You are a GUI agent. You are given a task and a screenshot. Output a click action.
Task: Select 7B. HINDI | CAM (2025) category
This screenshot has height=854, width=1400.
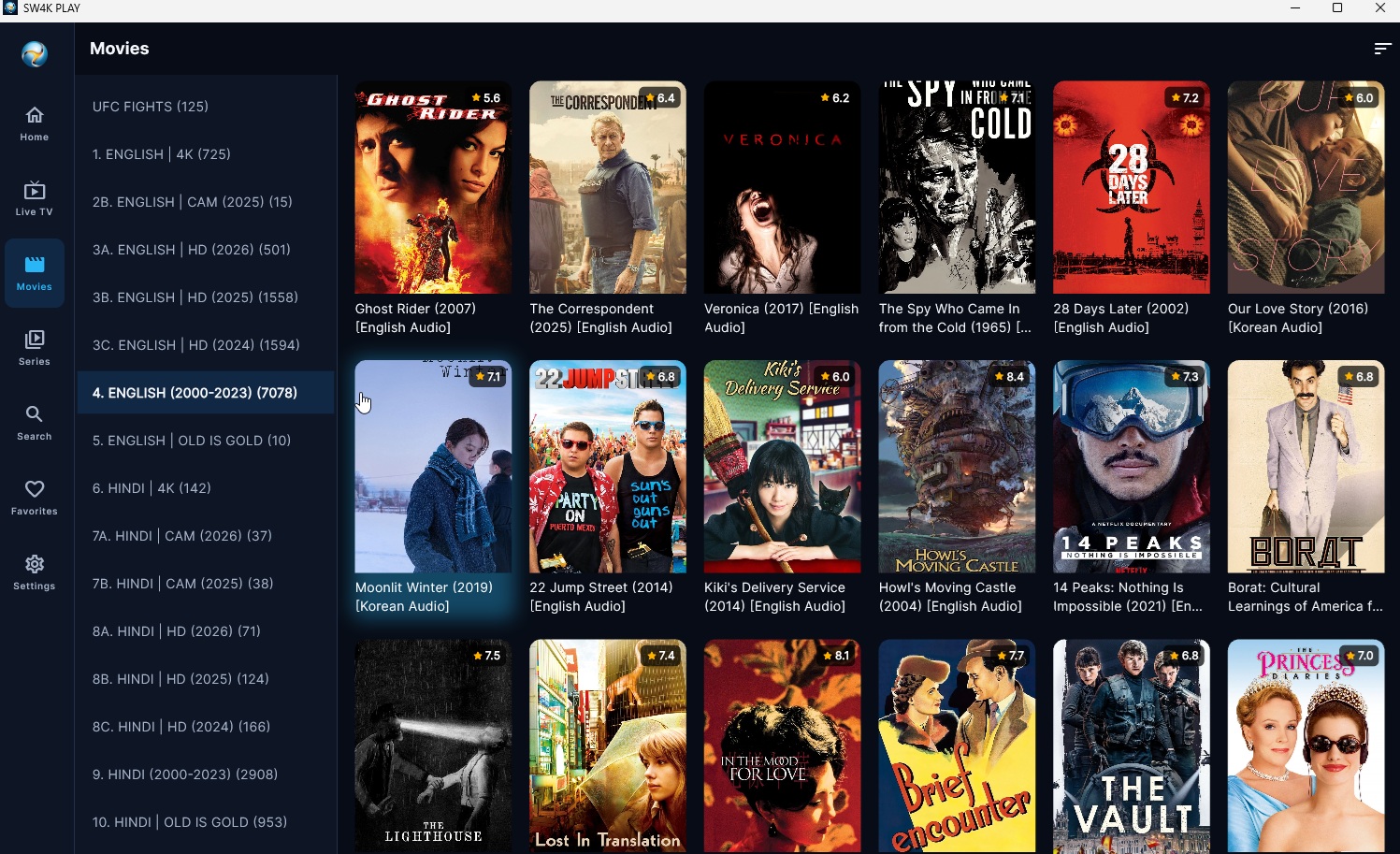pos(206,584)
